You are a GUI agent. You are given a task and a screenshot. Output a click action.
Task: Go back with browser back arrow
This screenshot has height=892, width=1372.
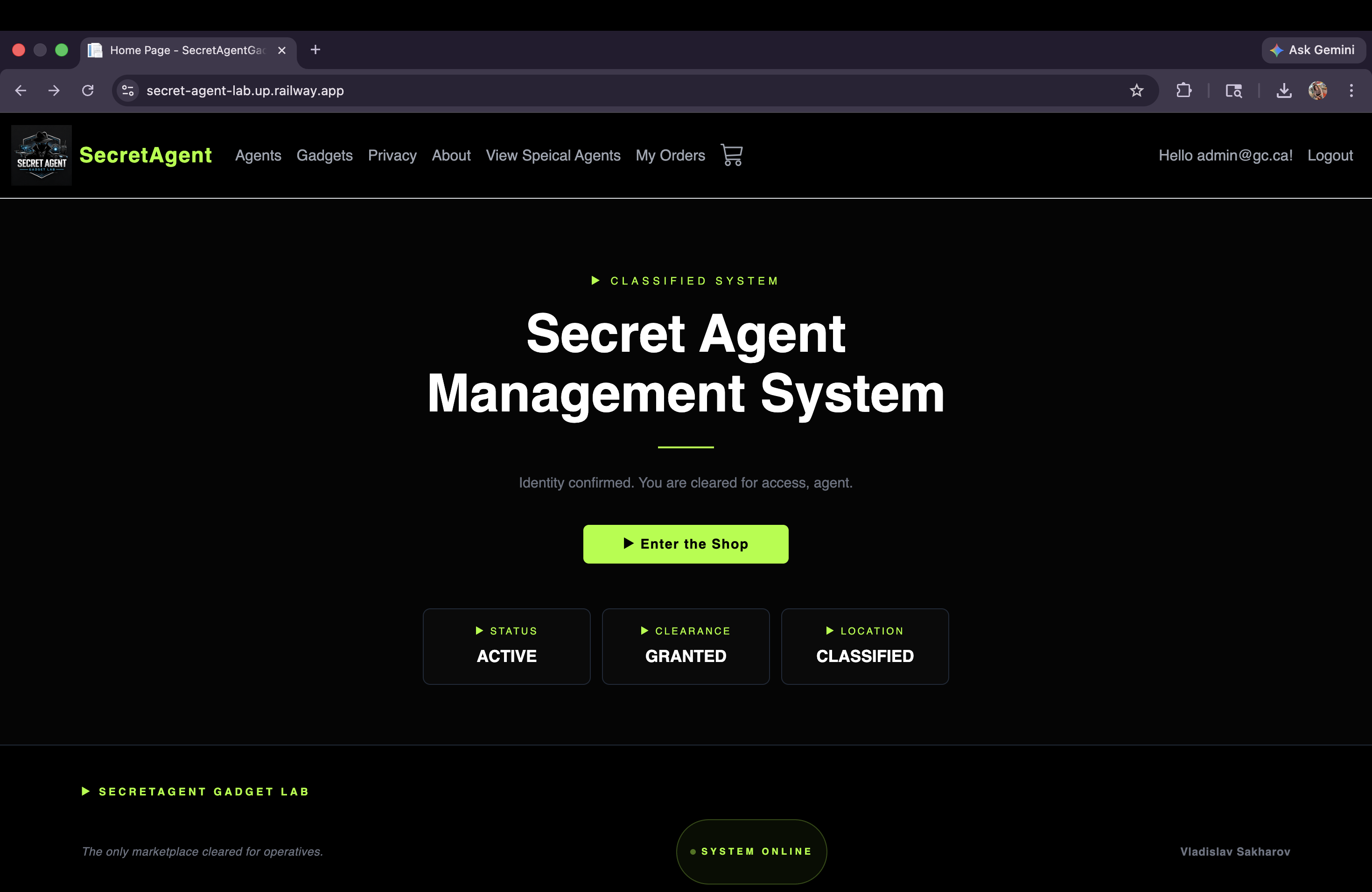[21, 91]
